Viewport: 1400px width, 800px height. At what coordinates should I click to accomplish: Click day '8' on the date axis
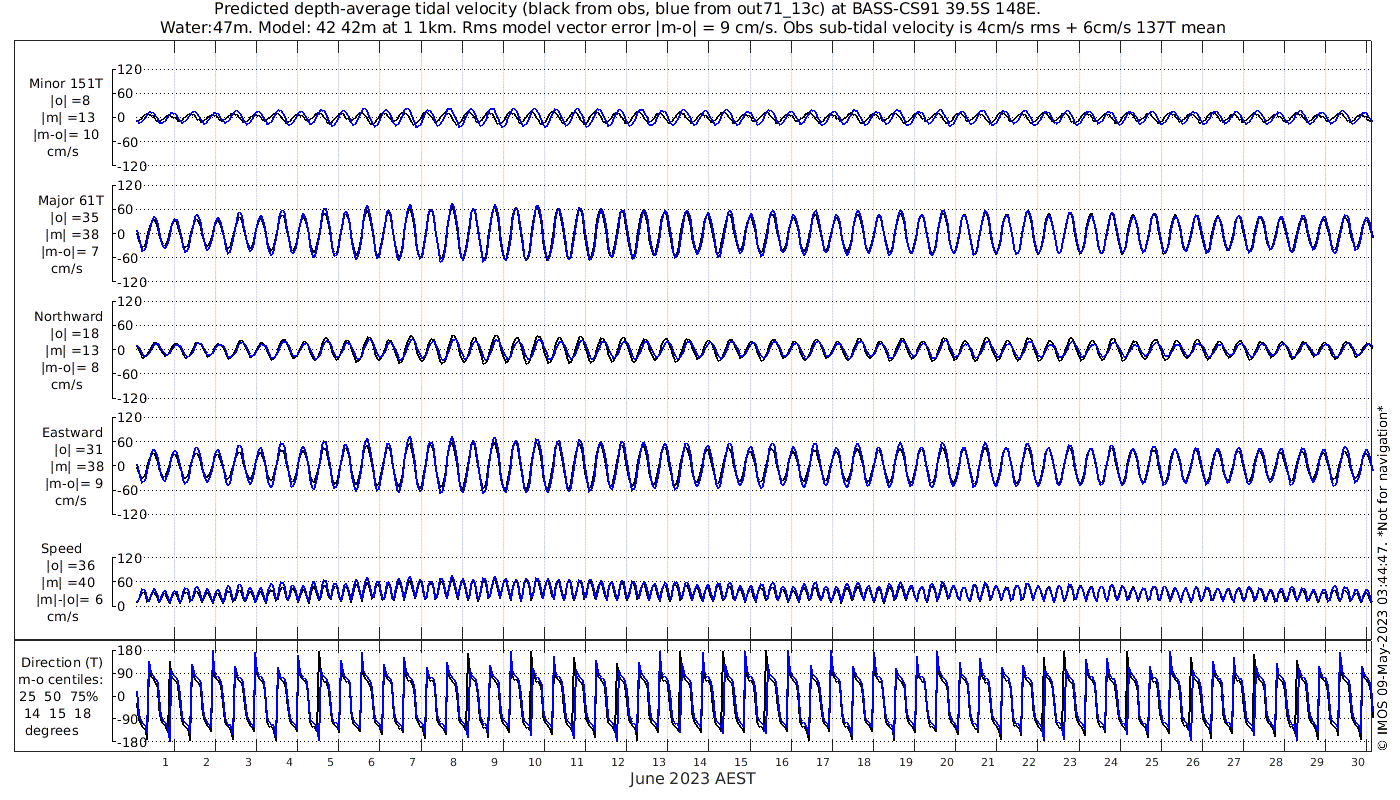point(453,762)
